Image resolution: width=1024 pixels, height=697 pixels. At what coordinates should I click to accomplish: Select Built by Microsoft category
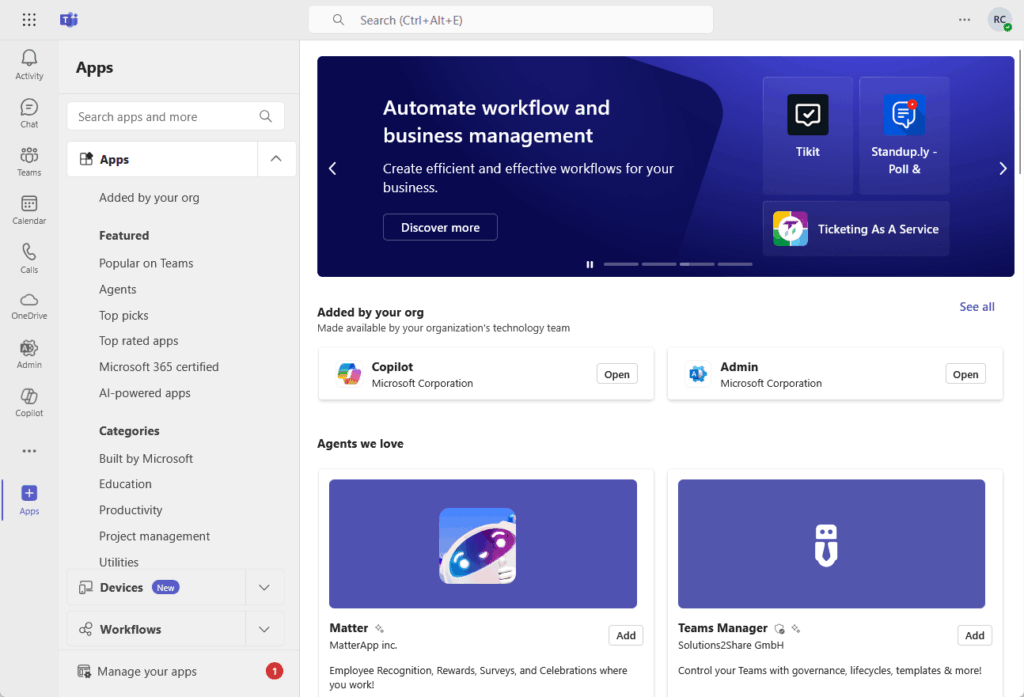[x=146, y=458]
